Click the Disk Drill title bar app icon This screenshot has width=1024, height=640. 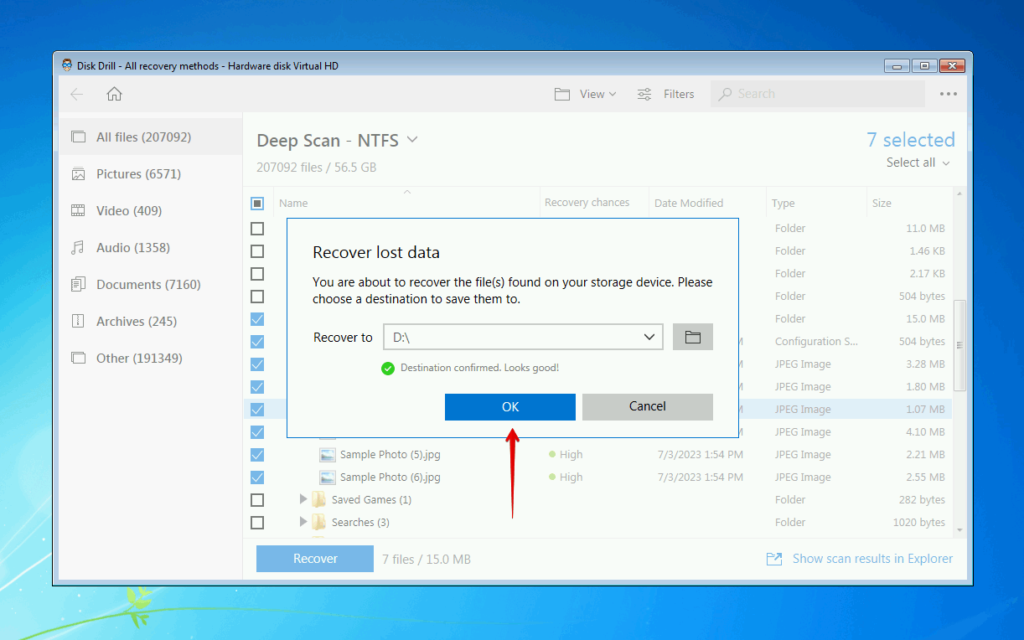point(67,65)
